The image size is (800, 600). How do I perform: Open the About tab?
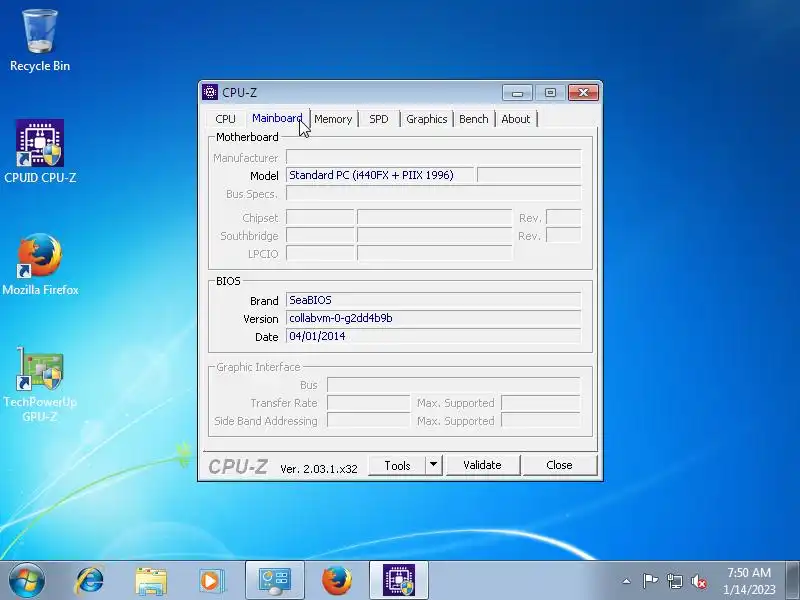click(516, 119)
